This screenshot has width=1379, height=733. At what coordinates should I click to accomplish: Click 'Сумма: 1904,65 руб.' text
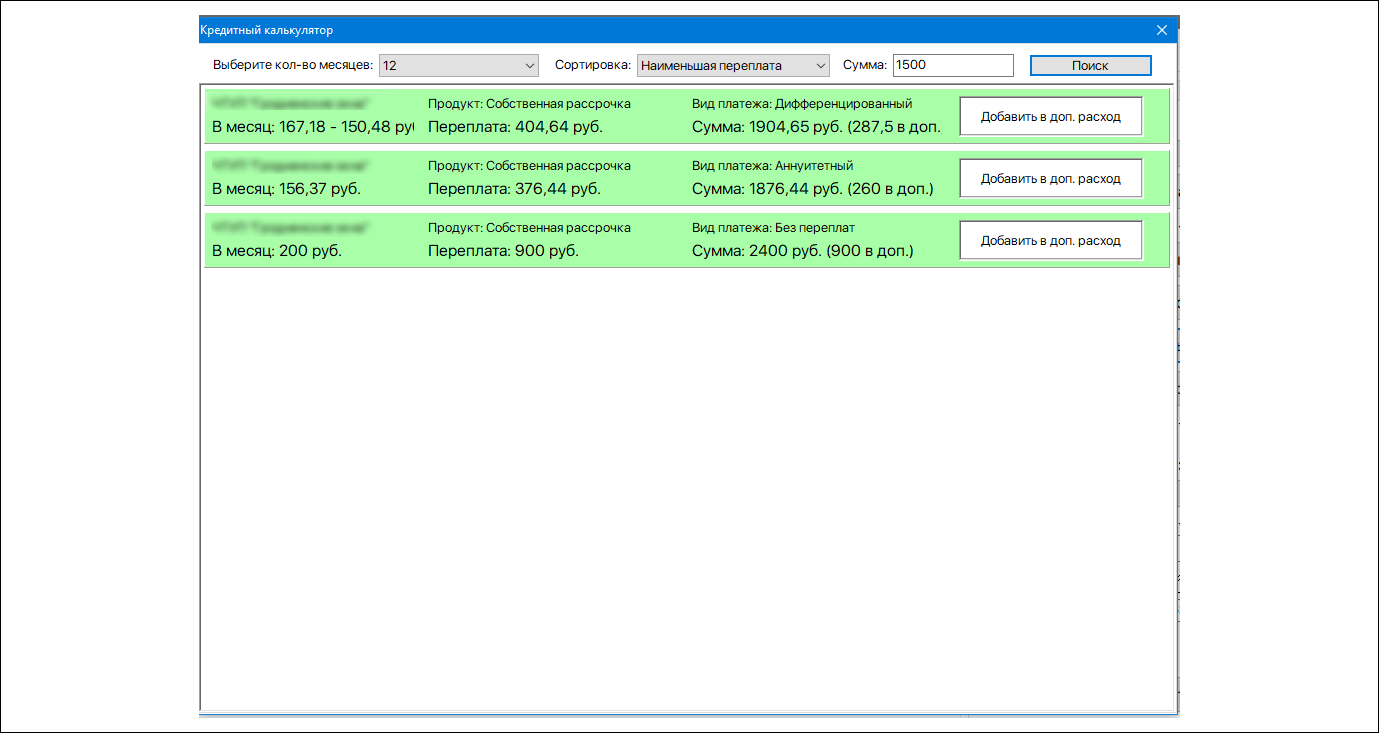tap(767, 127)
